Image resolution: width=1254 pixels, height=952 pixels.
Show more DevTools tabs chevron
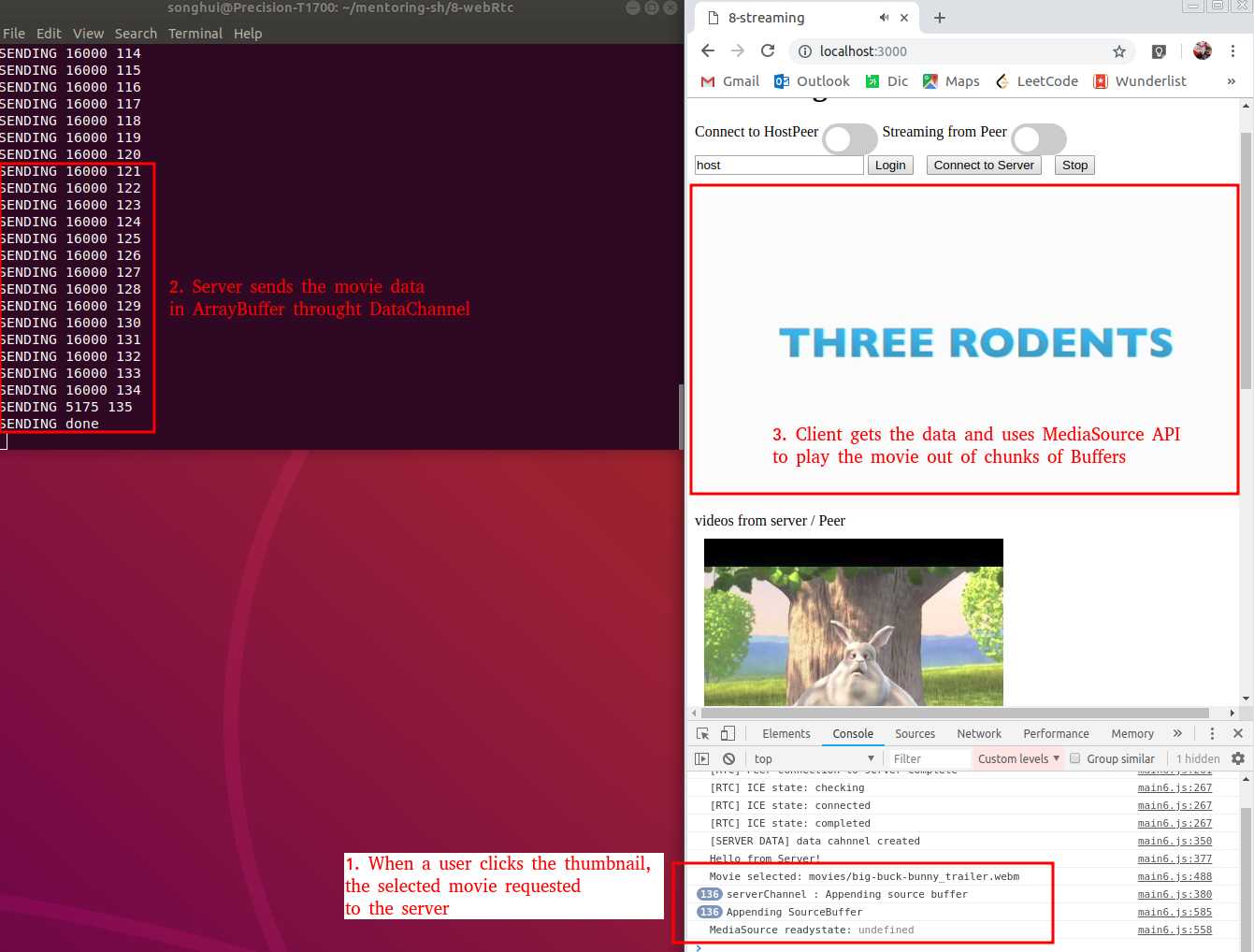[1177, 734]
